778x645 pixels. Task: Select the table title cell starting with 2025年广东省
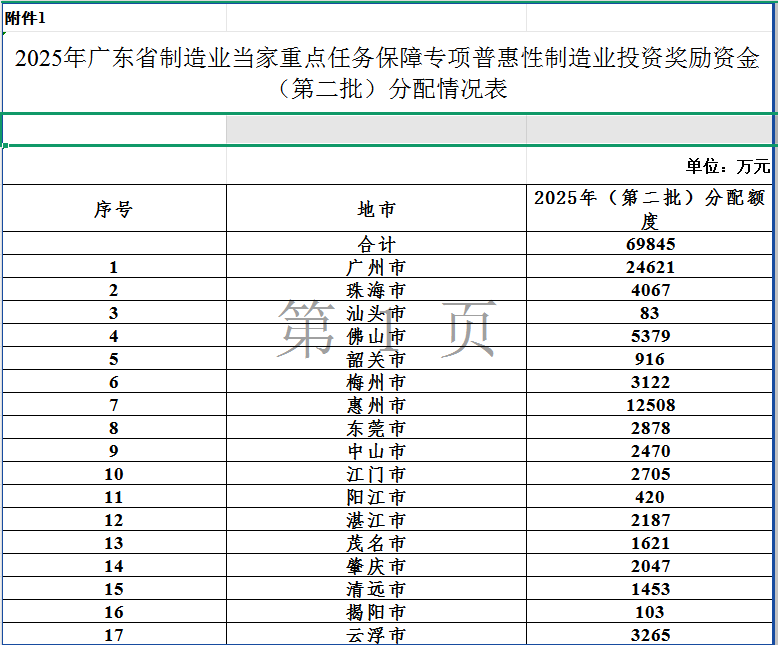click(x=387, y=73)
